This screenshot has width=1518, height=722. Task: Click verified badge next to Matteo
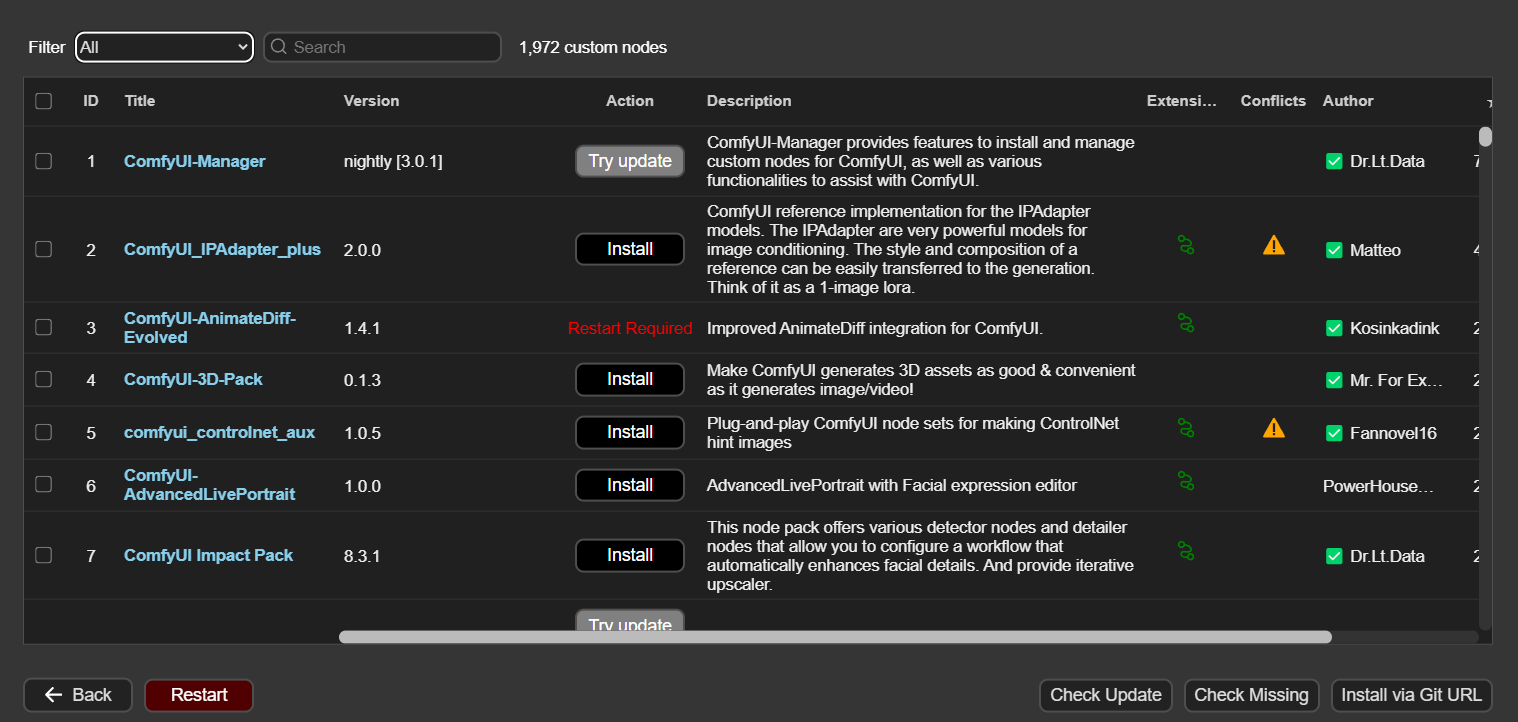tap(1333, 250)
